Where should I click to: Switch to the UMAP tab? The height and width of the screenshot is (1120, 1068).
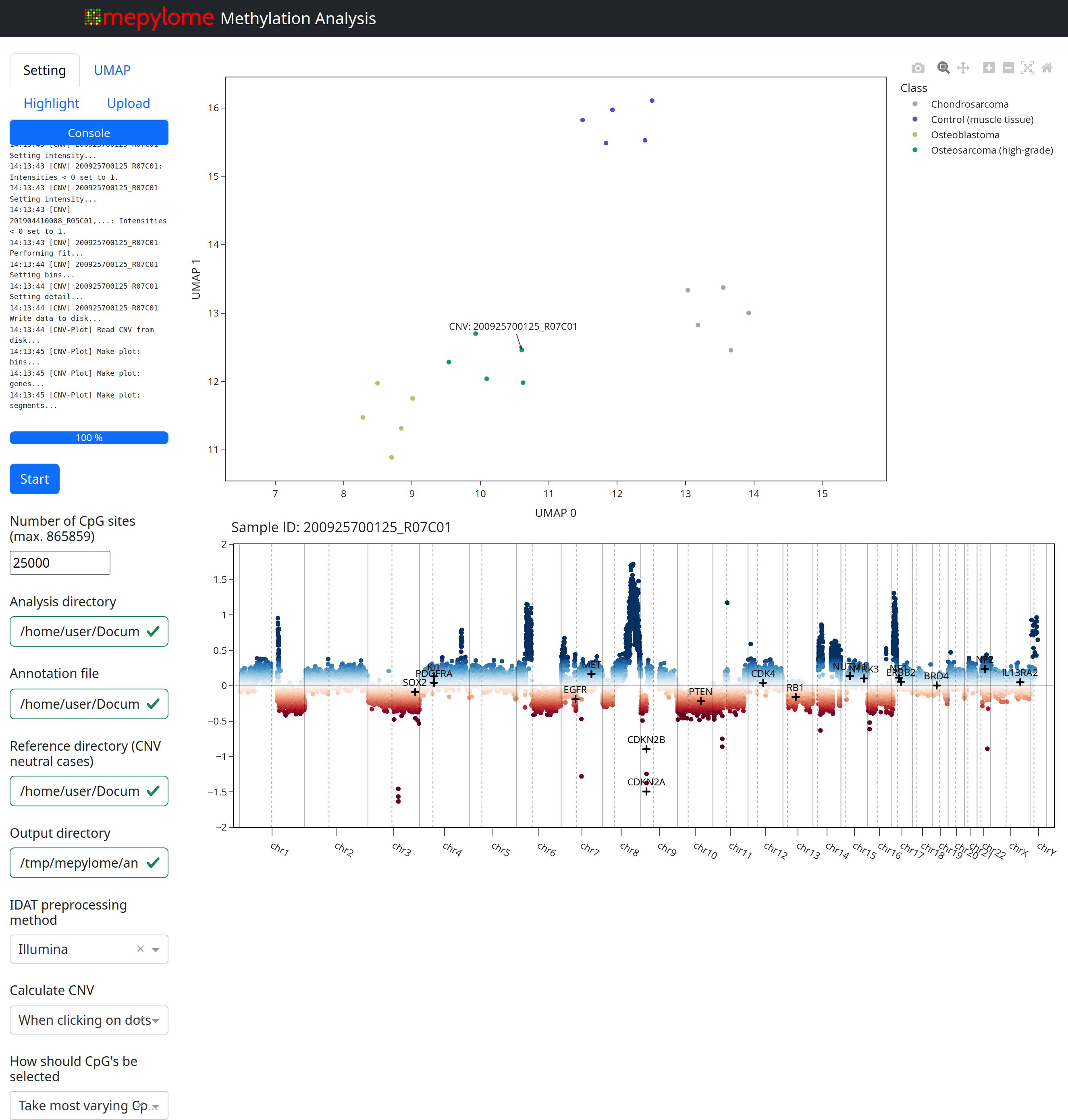pos(112,71)
